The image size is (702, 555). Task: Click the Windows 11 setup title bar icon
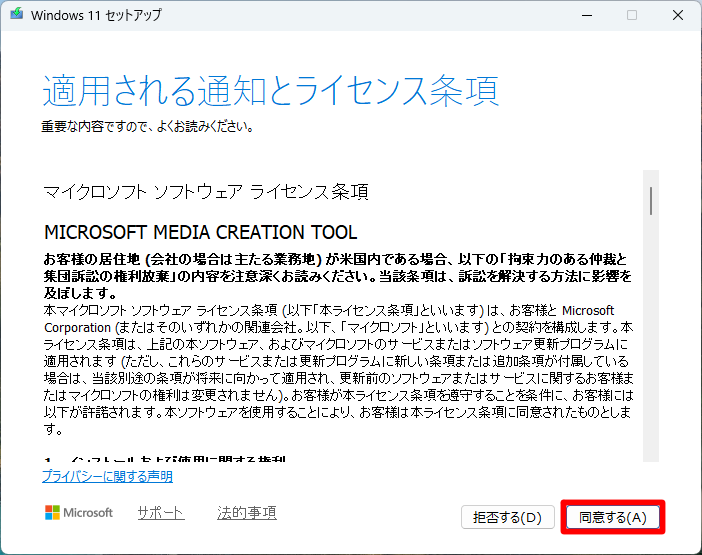tap(17, 14)
